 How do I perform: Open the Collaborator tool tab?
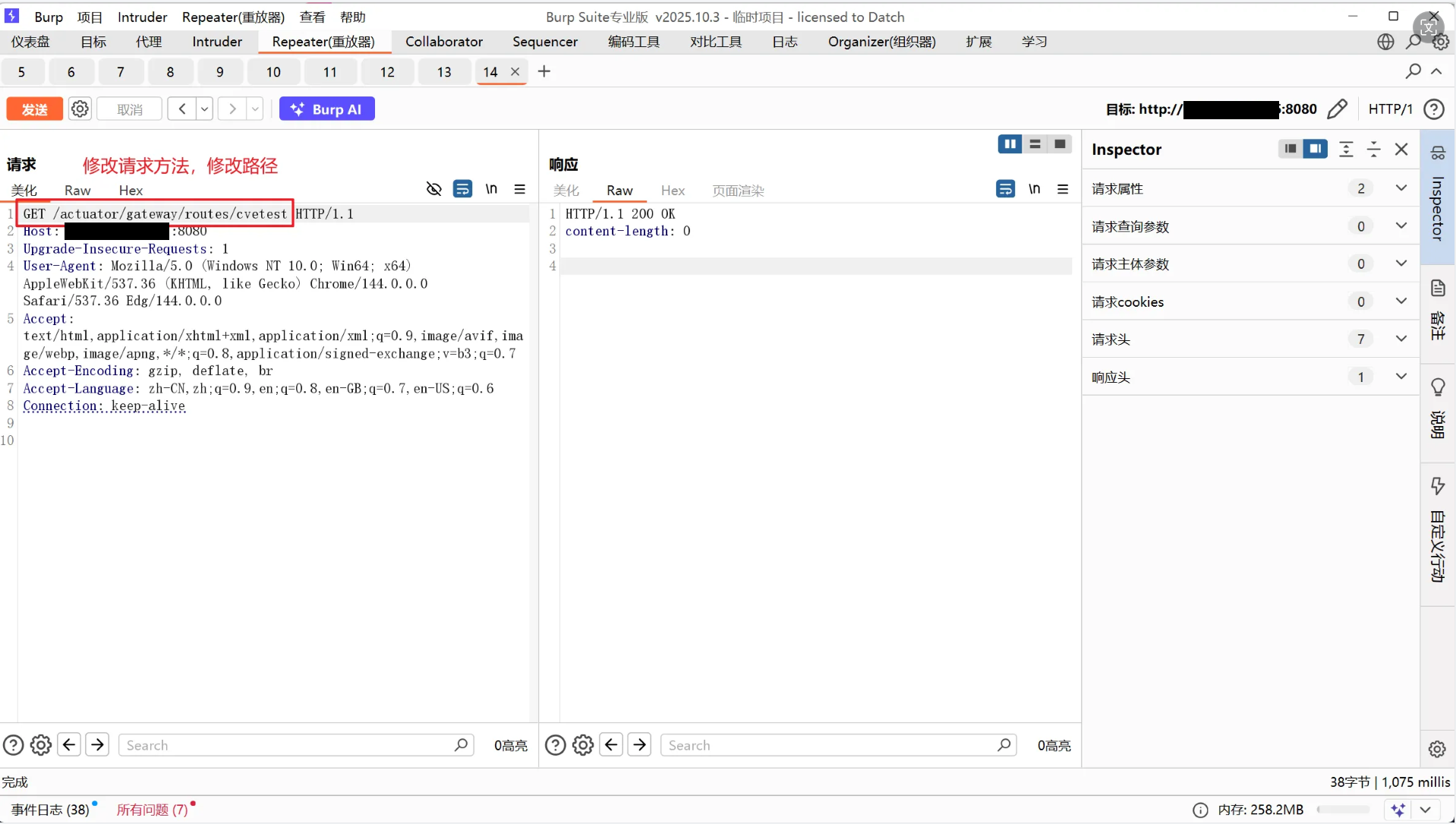[x=444, y=42]
